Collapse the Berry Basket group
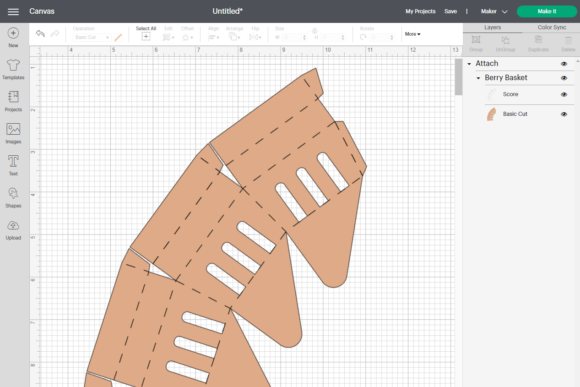This screenshot has height=387, width=580. [x=478, y=78]
